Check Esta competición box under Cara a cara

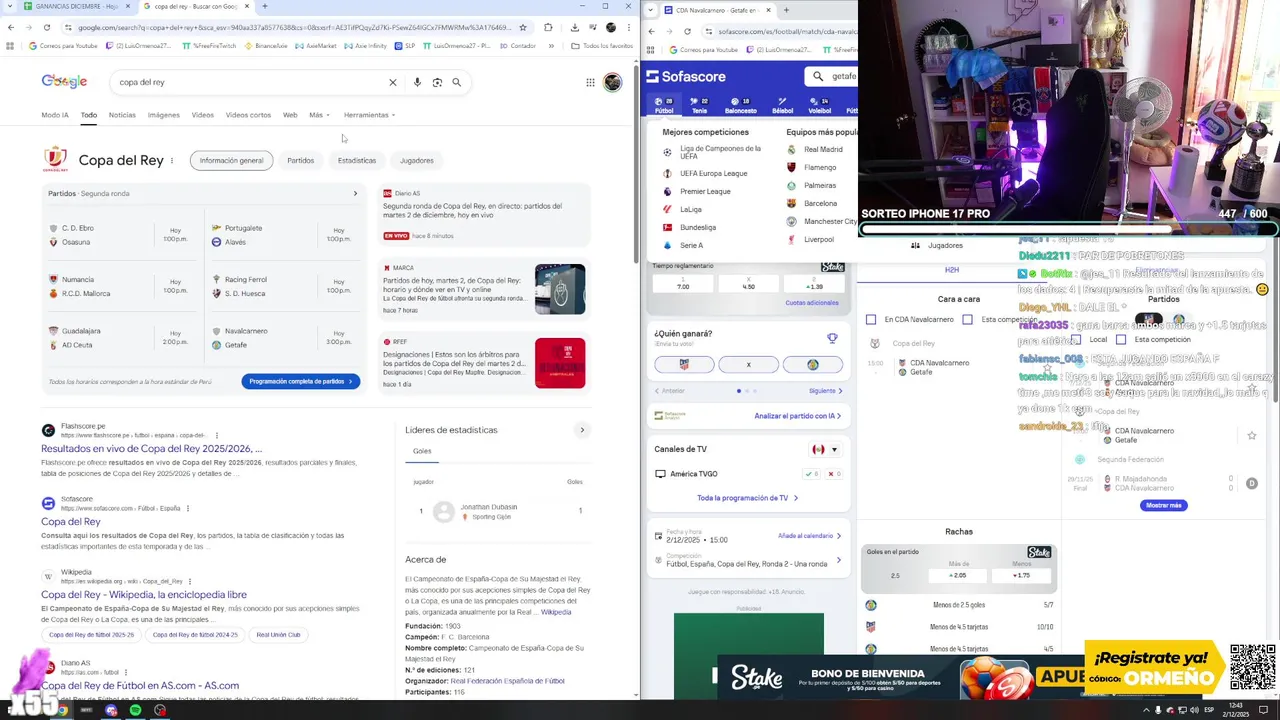point(967,319)
